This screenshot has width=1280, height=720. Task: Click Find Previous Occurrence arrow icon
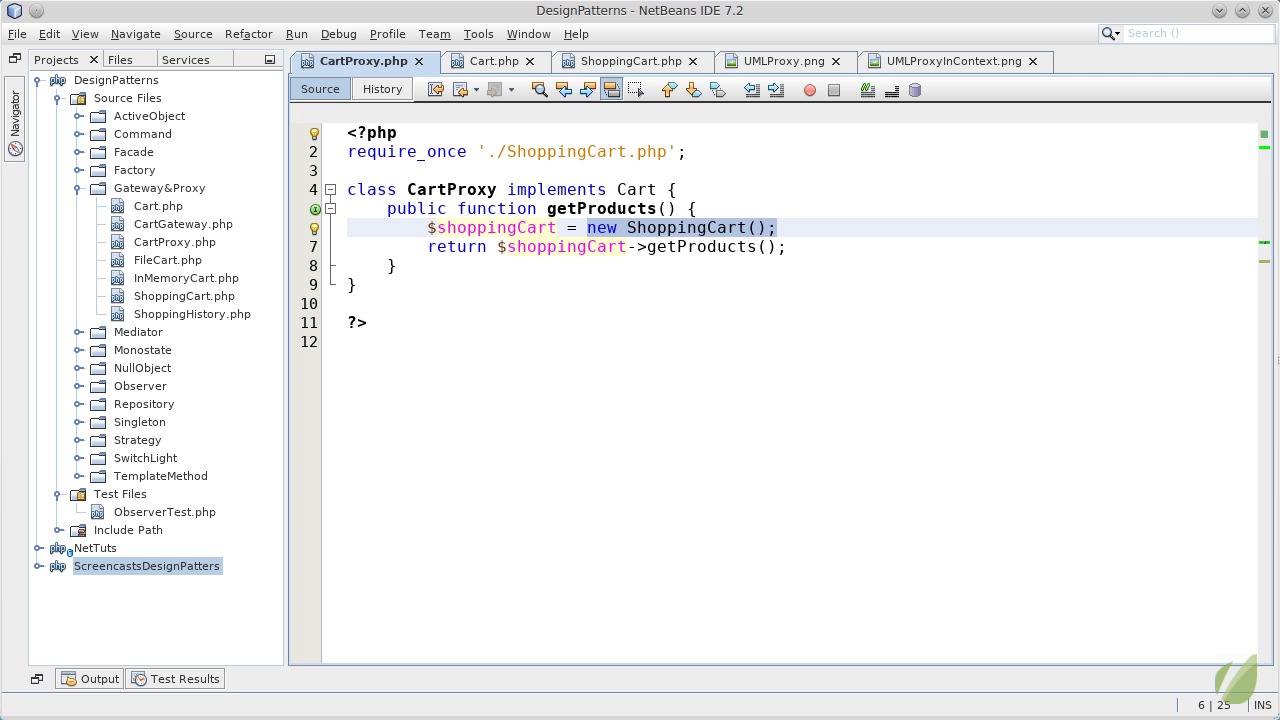(564, 90)
